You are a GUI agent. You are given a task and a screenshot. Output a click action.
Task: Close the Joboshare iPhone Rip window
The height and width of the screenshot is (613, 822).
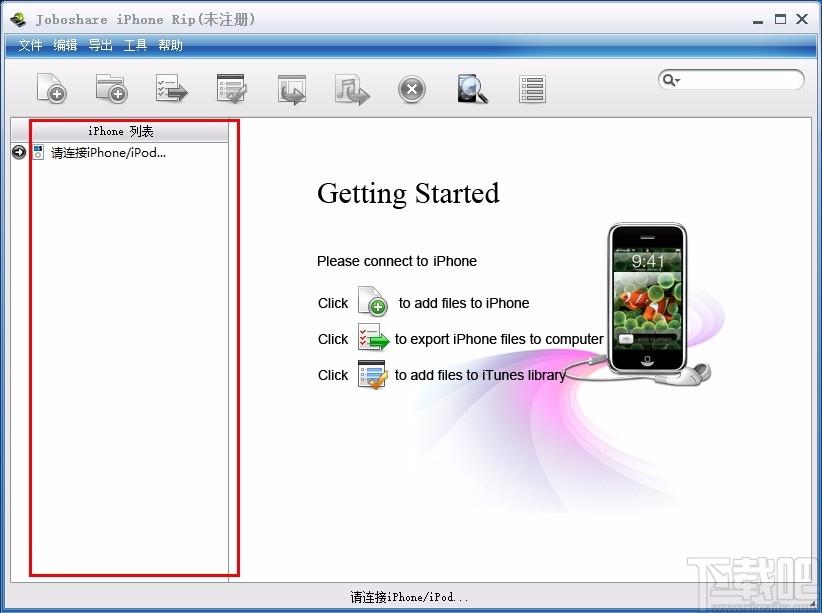(802, 19)
